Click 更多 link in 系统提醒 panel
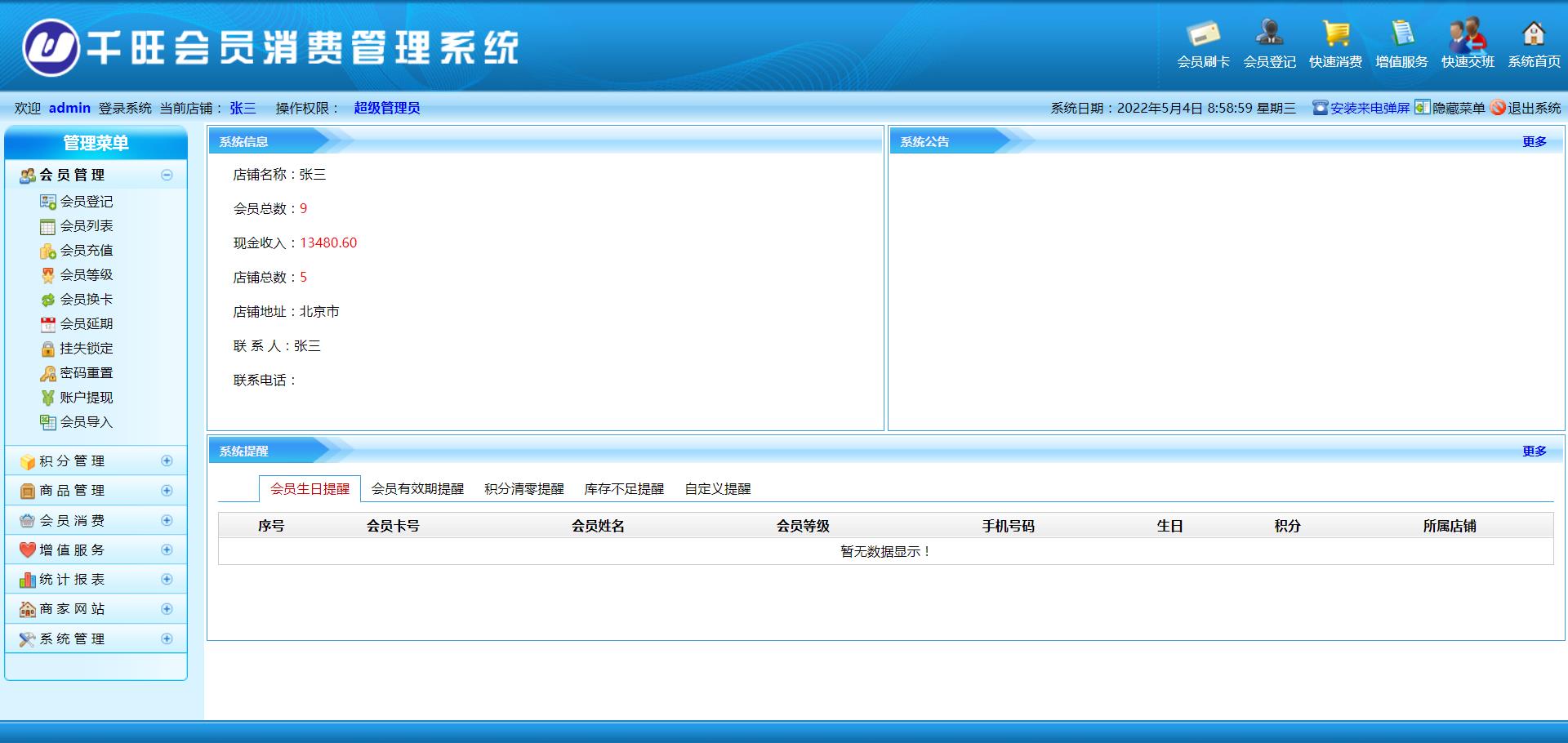The height and width of the screenshot is (743, 1568). [x=1535, y=452]
